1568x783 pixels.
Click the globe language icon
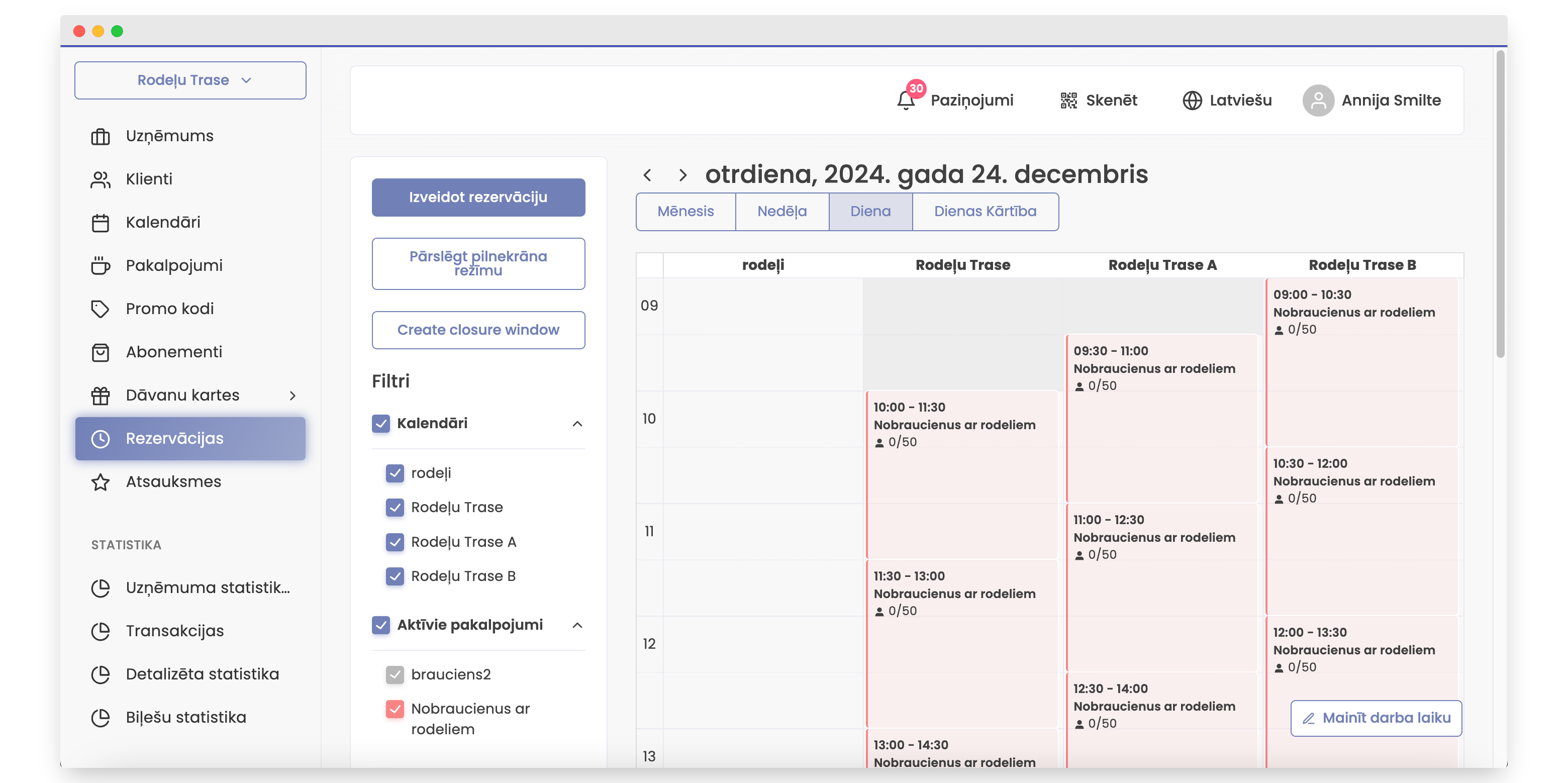(x=1192, y=101)
